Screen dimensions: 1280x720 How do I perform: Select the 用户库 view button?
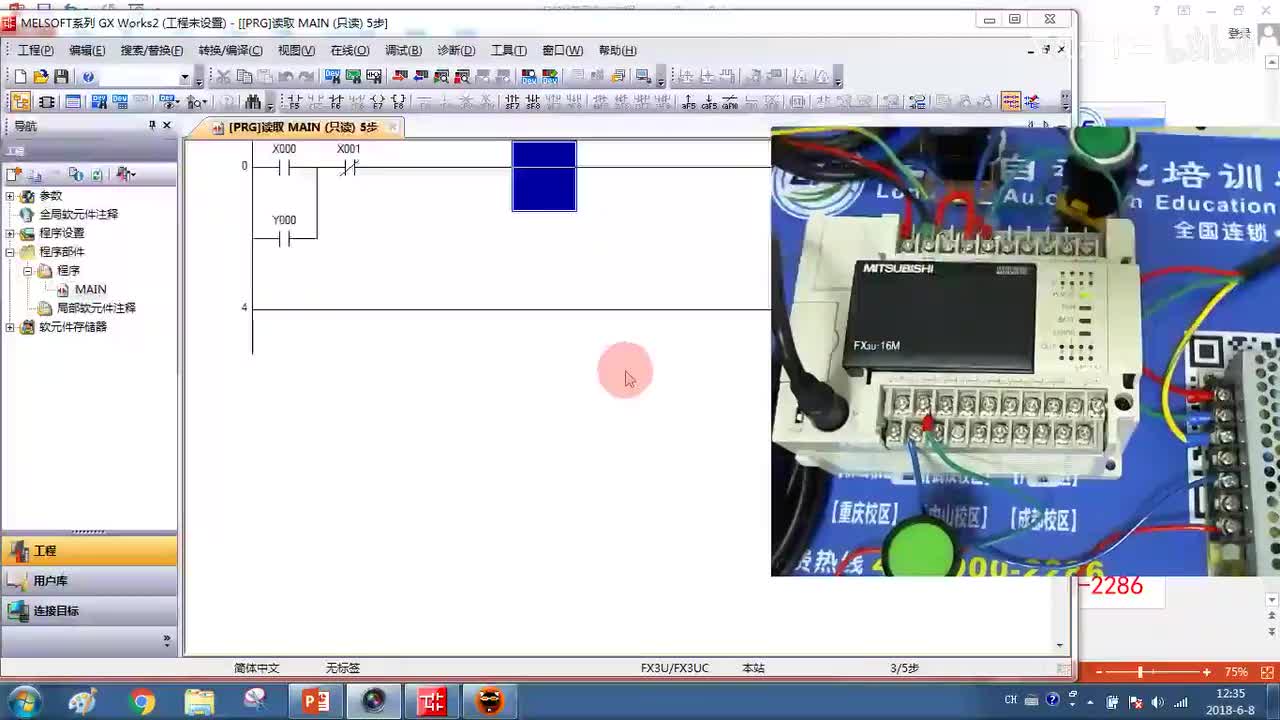pyautogui.click(x=89, y=581)
